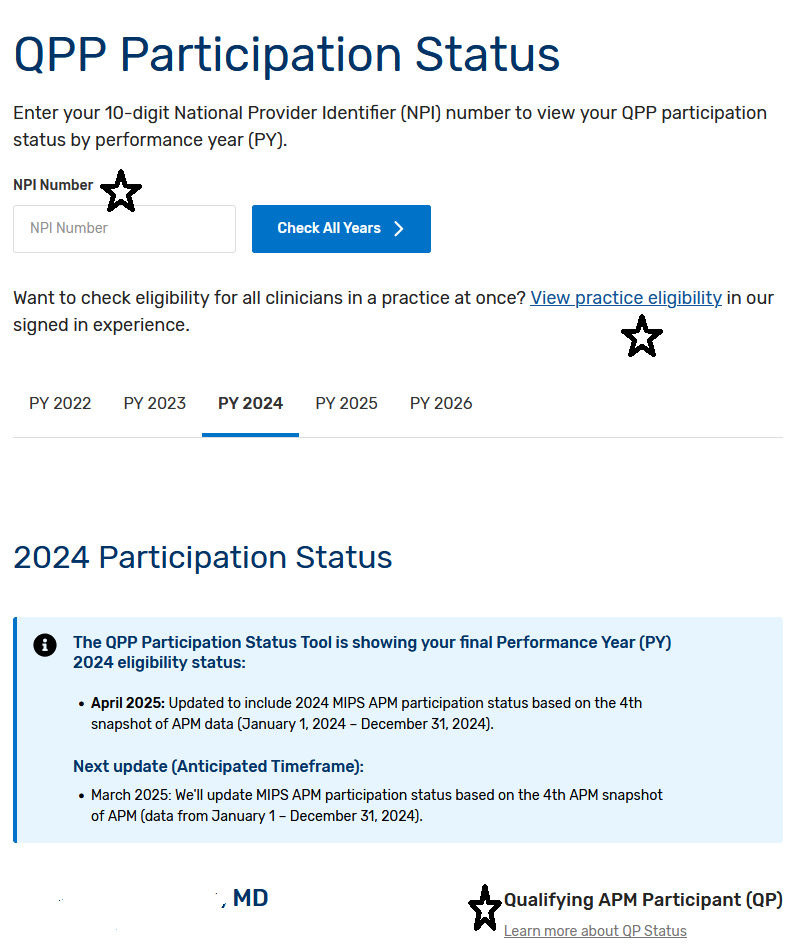
Task: Click the info icon in the blue banner
Action: point(45,645)
